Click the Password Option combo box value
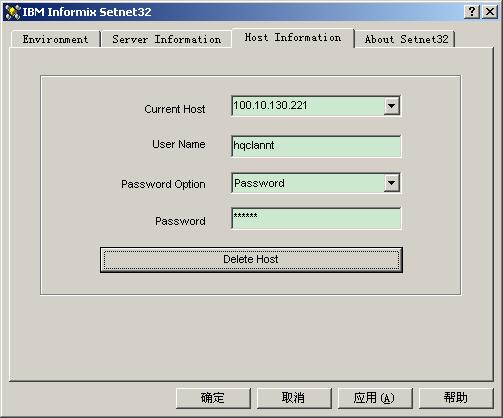 pyautogui.click(x=308, y=183)
